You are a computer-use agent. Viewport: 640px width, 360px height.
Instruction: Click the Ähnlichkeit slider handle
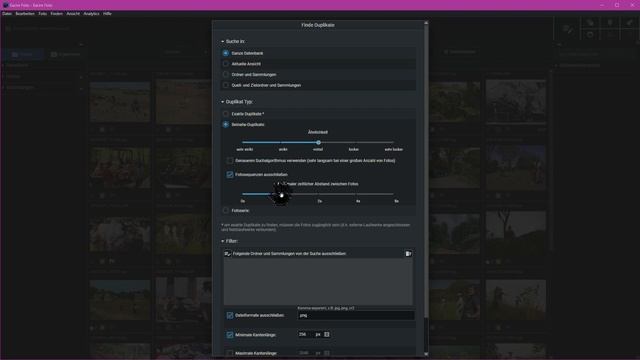click(x=318, y=142)
